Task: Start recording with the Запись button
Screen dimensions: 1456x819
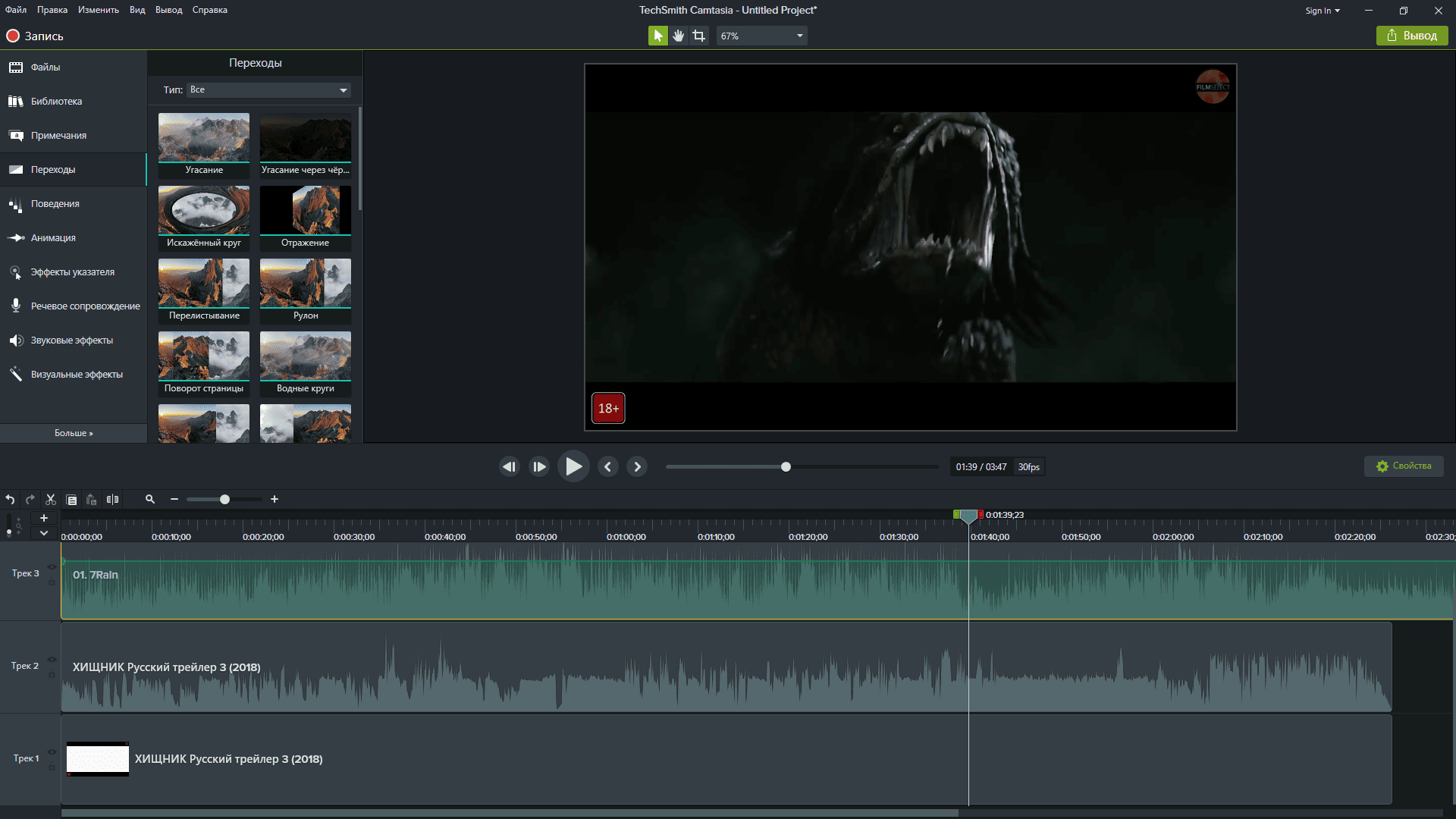Action: 35,36
